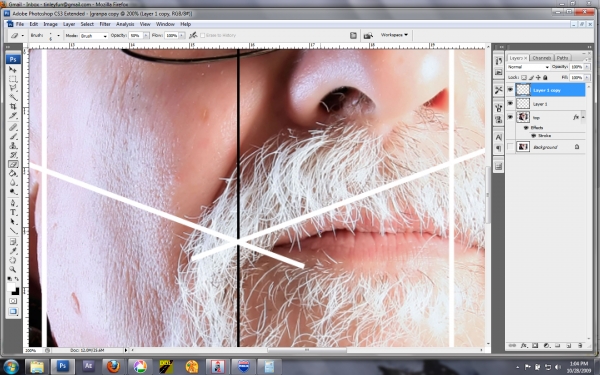Select the Pen tool
The width and height of the screenshot is (600, 375).
tap(13, 203)
